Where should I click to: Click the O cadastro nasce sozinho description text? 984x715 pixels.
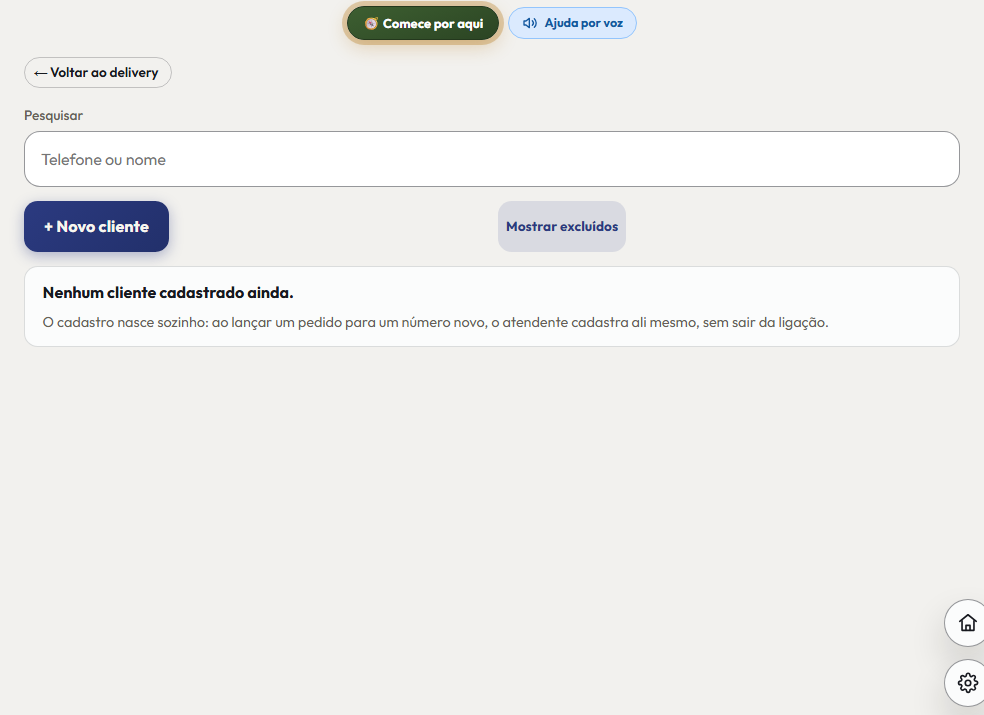(x=436, y=323)
